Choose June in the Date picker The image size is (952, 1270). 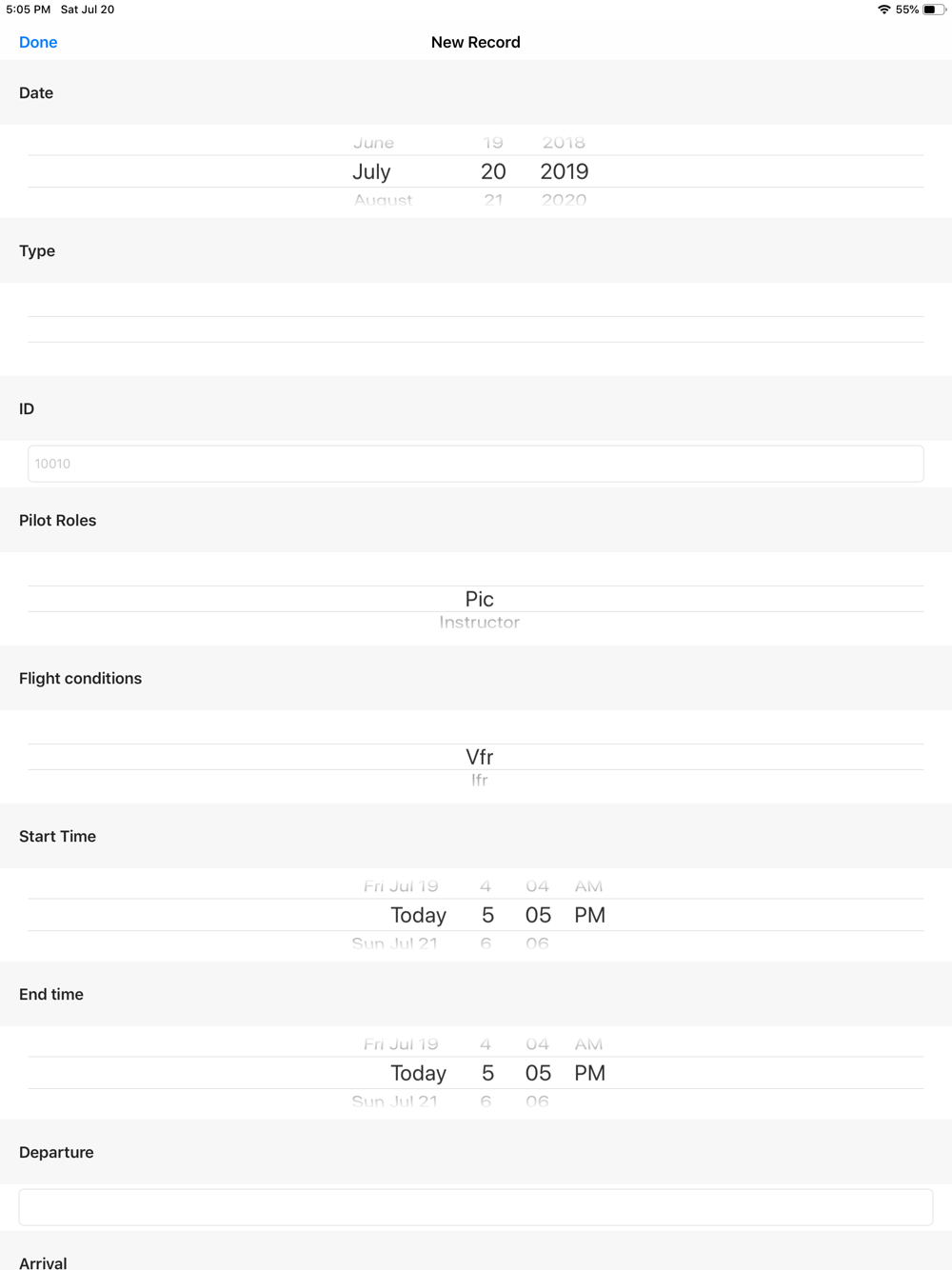(x=373, y=143)
